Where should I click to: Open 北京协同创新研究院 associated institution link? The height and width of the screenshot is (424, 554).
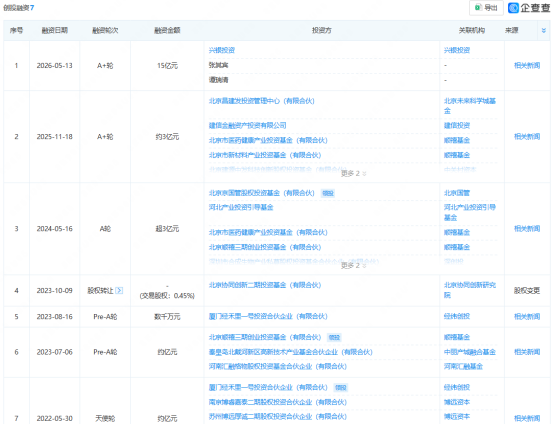pos(470,290)
